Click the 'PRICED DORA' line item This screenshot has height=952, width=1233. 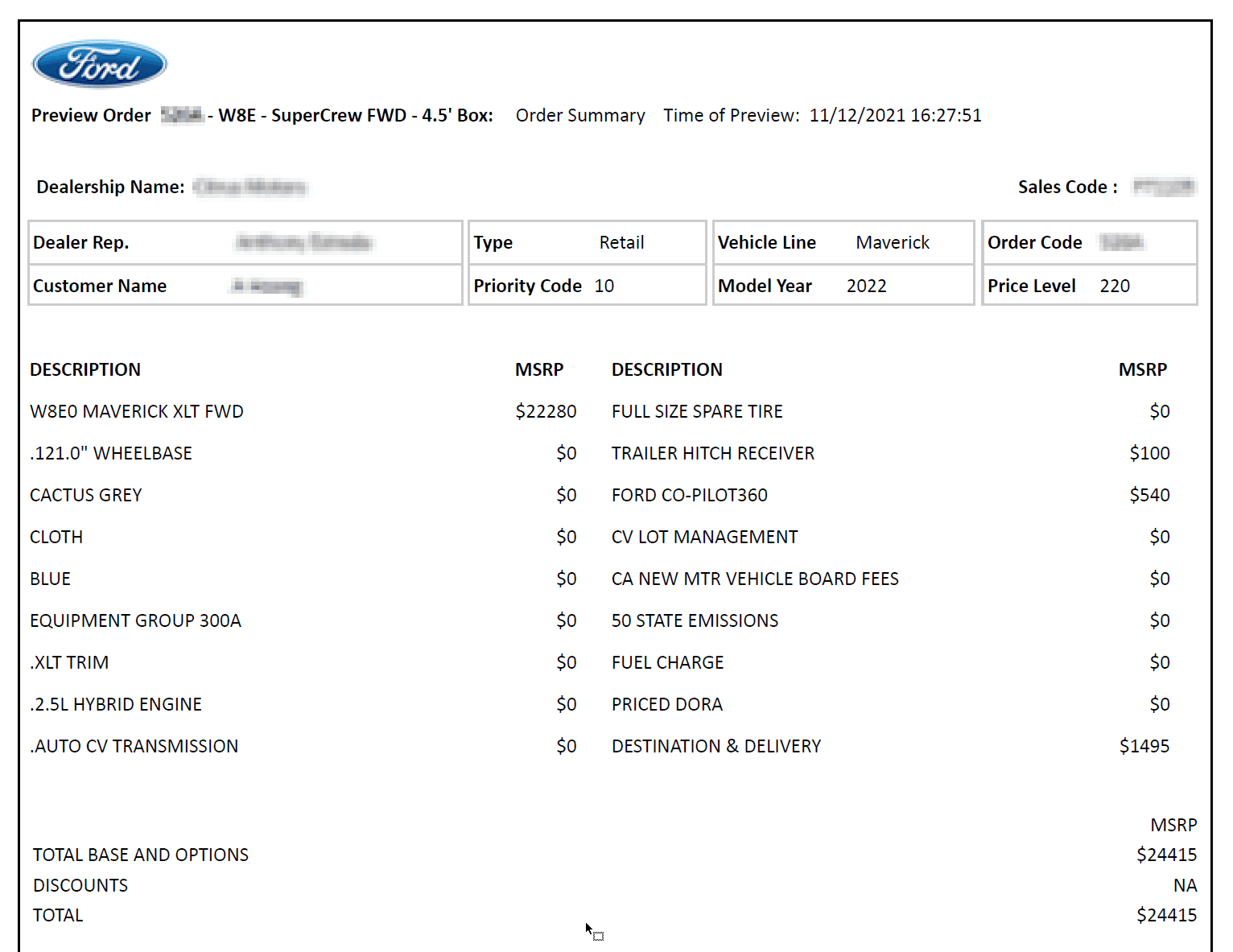coord(667,705)
